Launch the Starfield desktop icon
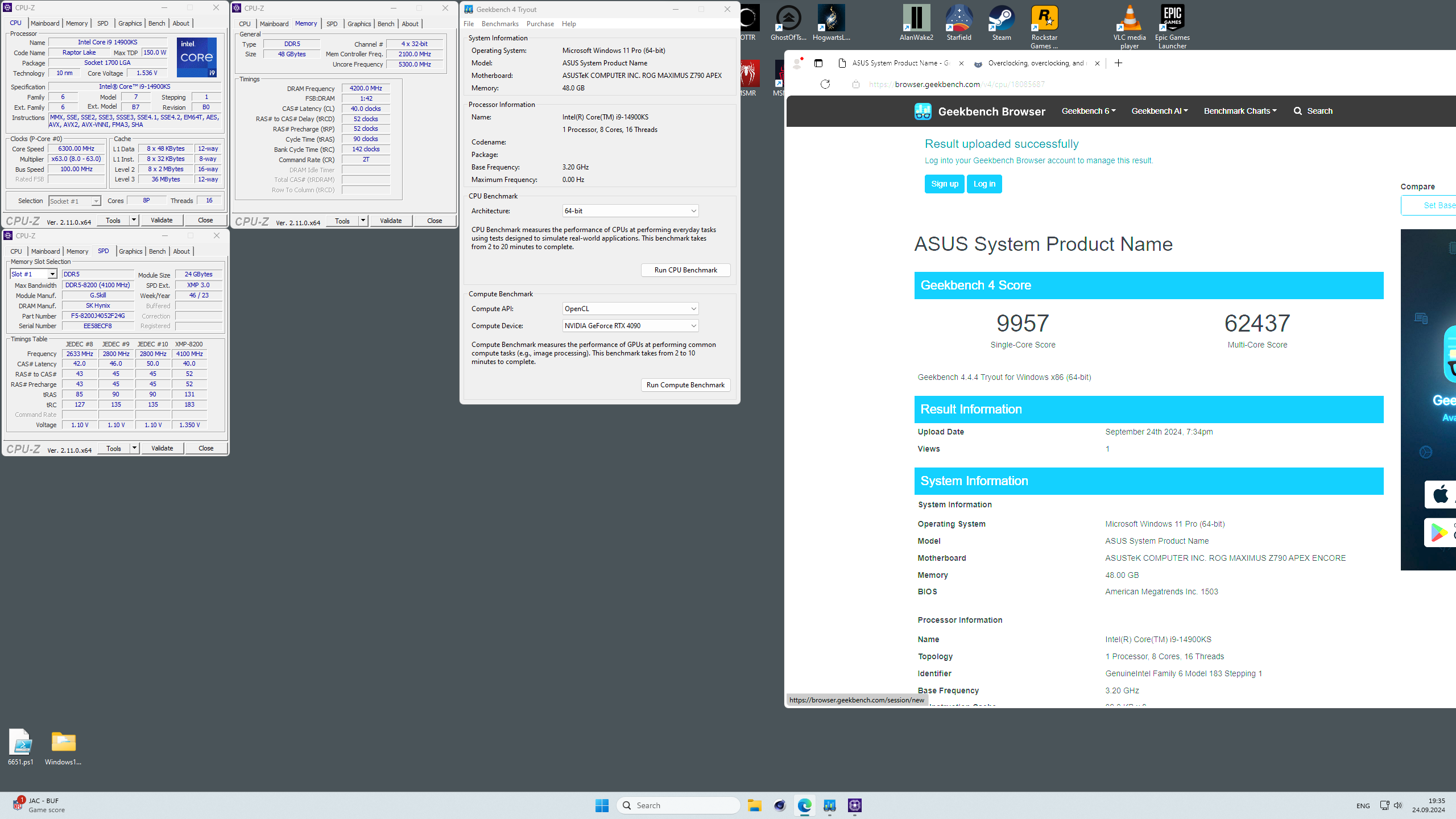 point(959,23)
